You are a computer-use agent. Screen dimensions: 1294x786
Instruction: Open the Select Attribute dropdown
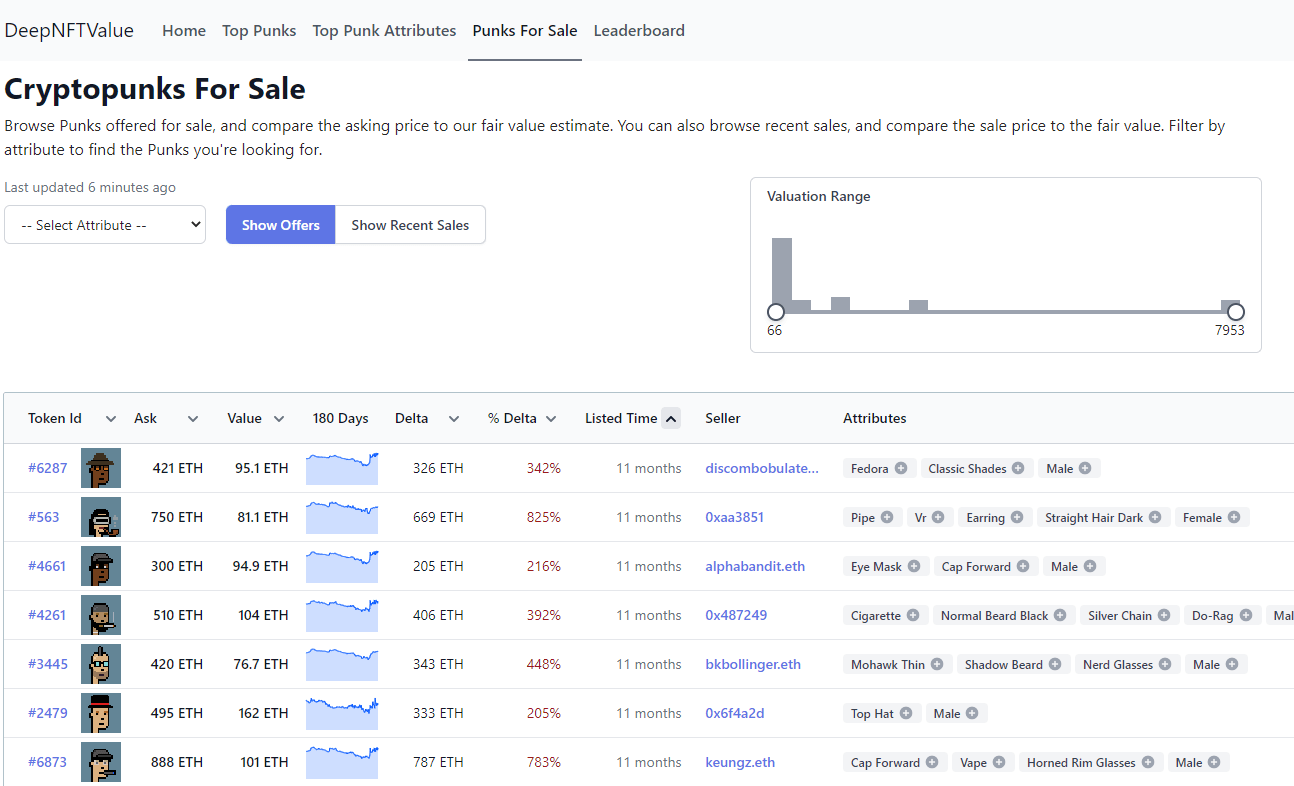(105, 225)
